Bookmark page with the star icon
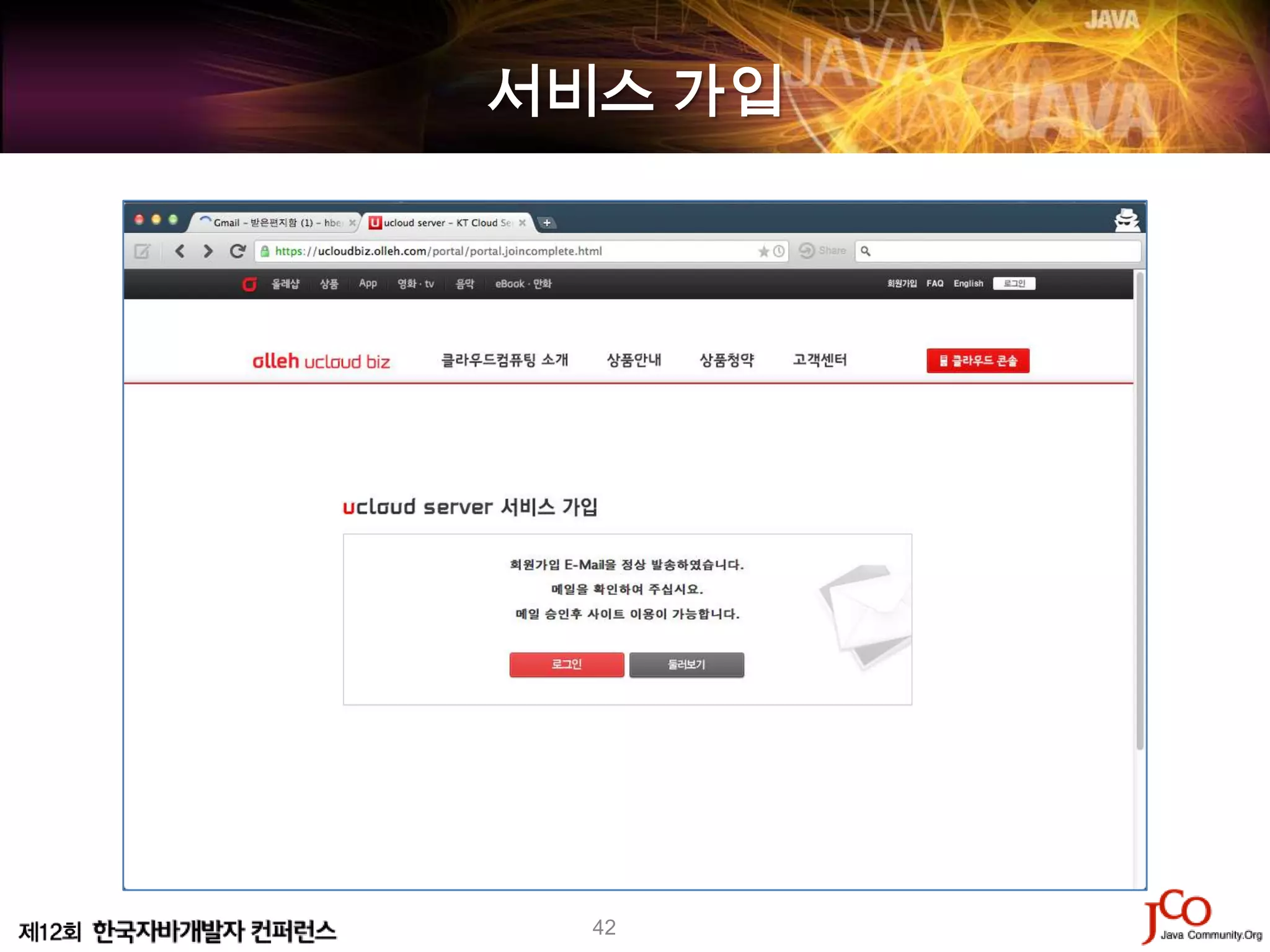The width and height of the screenshot is (1270, 952). click(x=763, y=251)
